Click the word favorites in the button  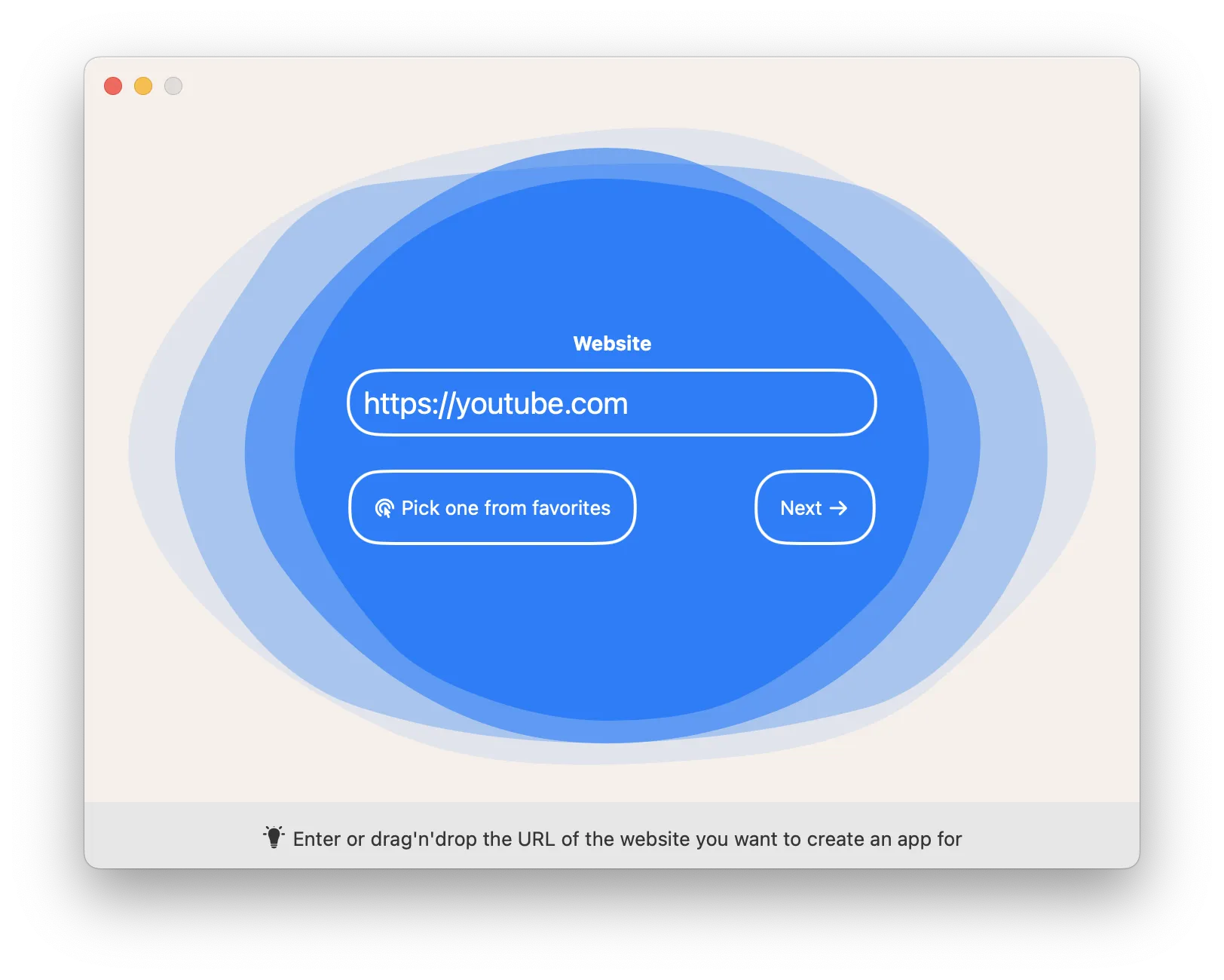point(571,509)
